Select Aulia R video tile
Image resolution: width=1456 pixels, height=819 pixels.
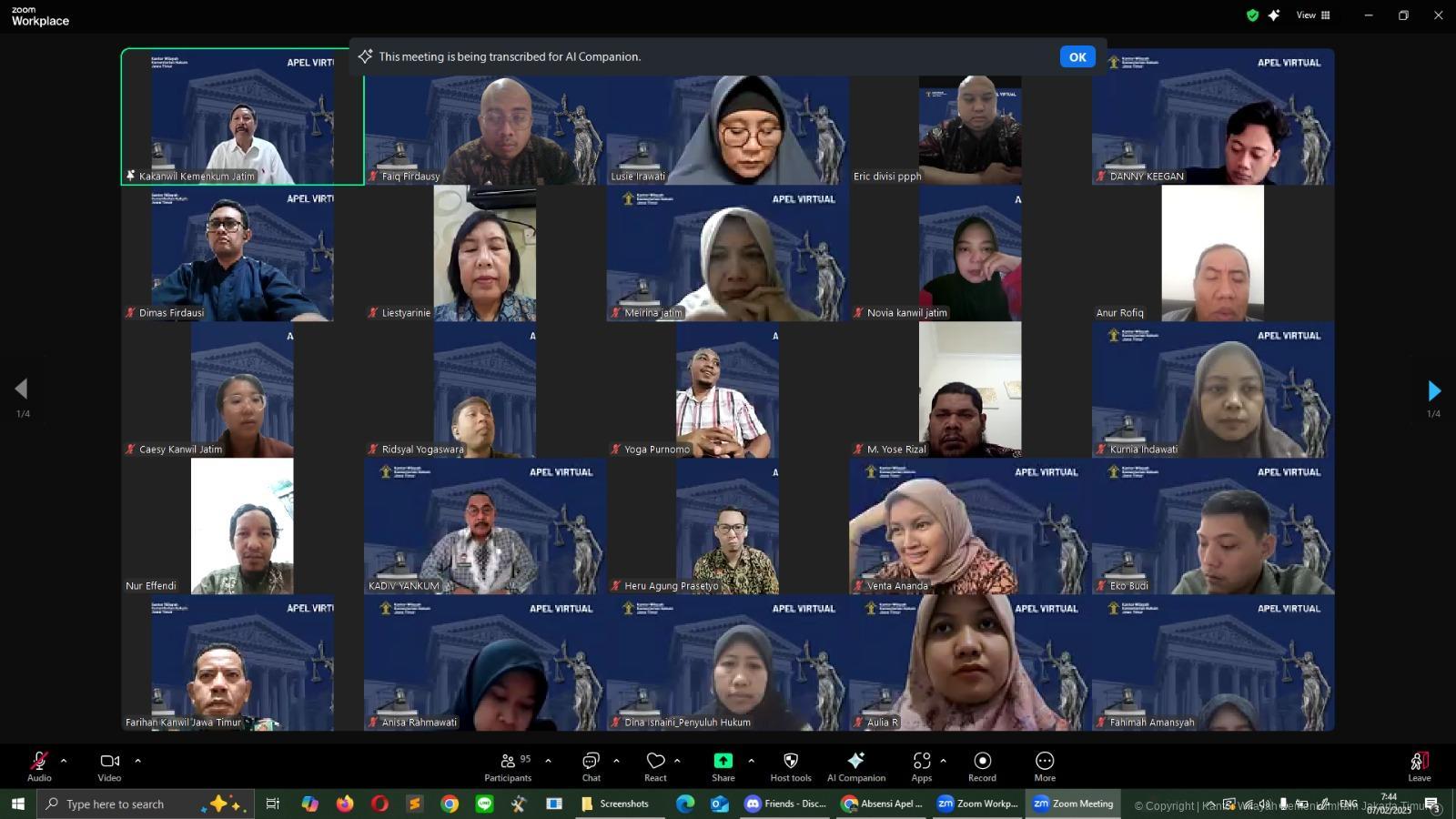click(970, 662)
